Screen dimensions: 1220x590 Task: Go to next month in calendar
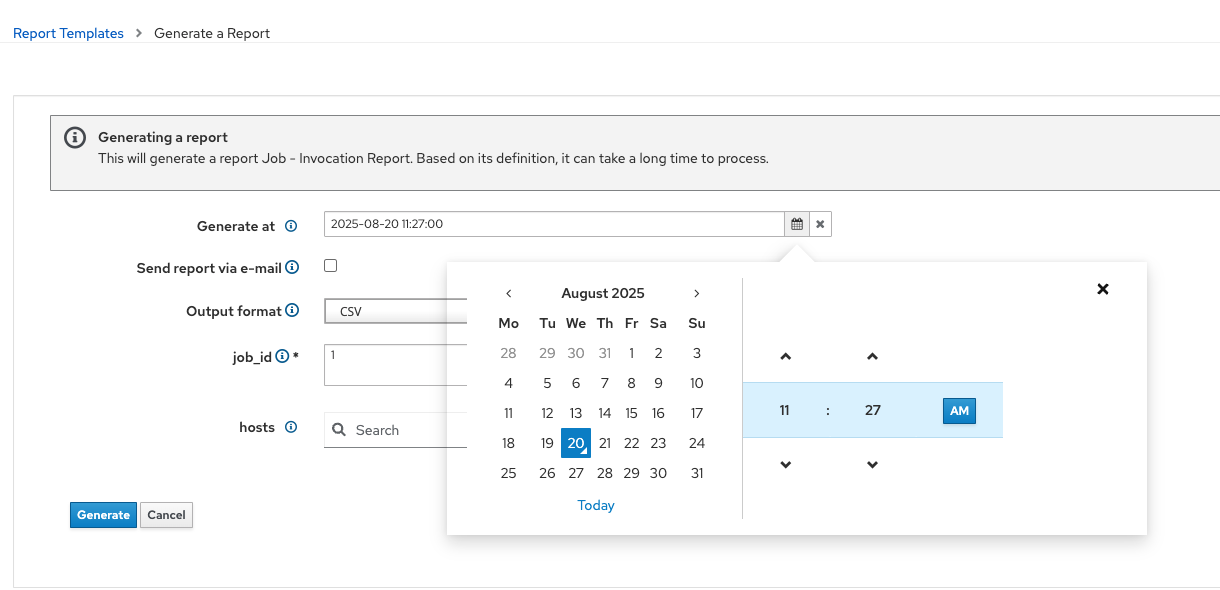pyautogui.click(x=696, y=293)
